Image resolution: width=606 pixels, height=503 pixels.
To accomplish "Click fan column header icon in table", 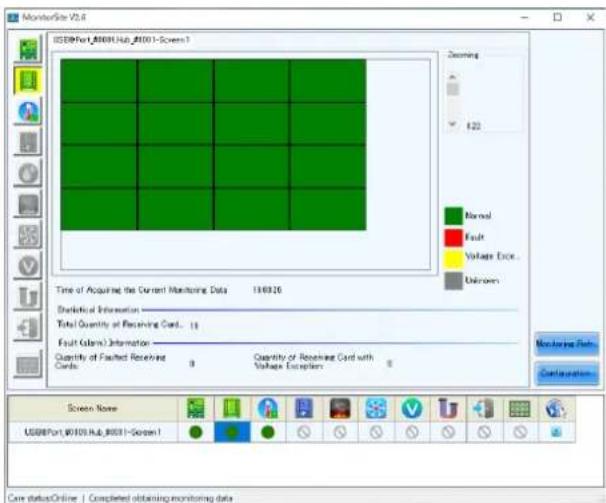I will (x=376, y=408).
